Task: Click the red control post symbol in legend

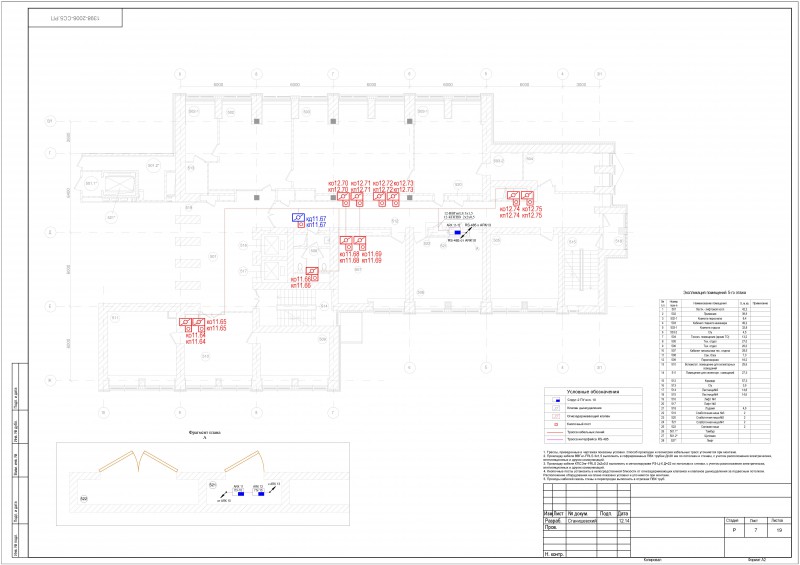Action: [557, 424]
